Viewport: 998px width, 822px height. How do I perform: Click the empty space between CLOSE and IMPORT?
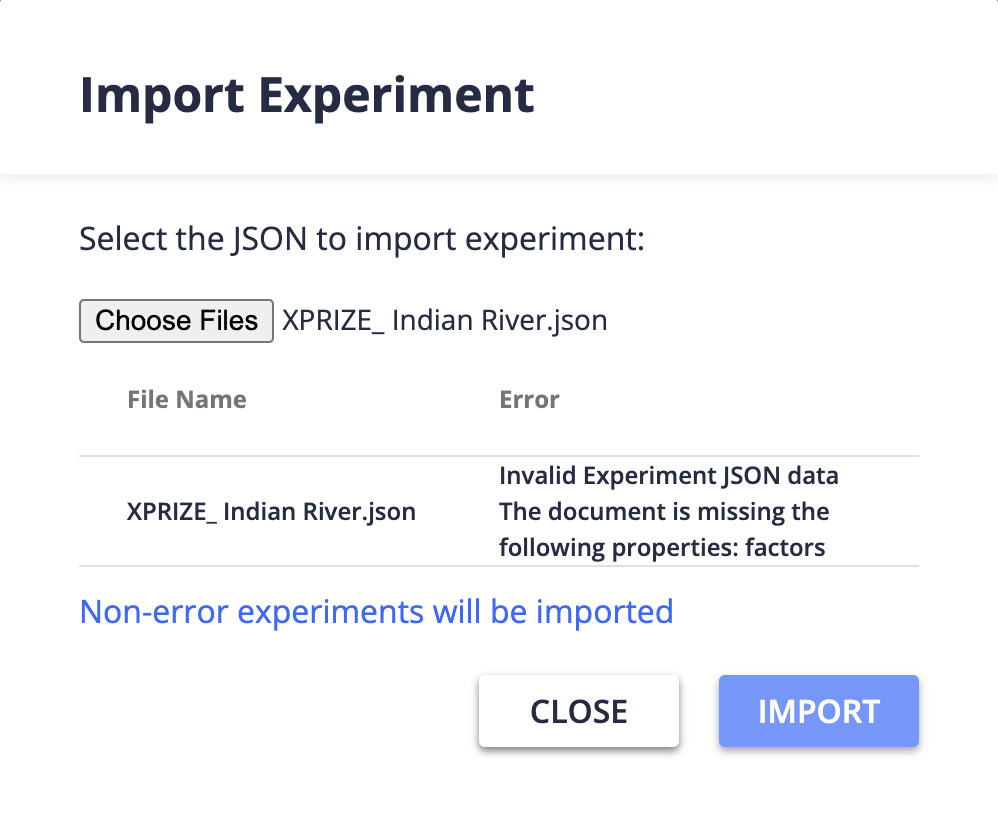(698, 710)
